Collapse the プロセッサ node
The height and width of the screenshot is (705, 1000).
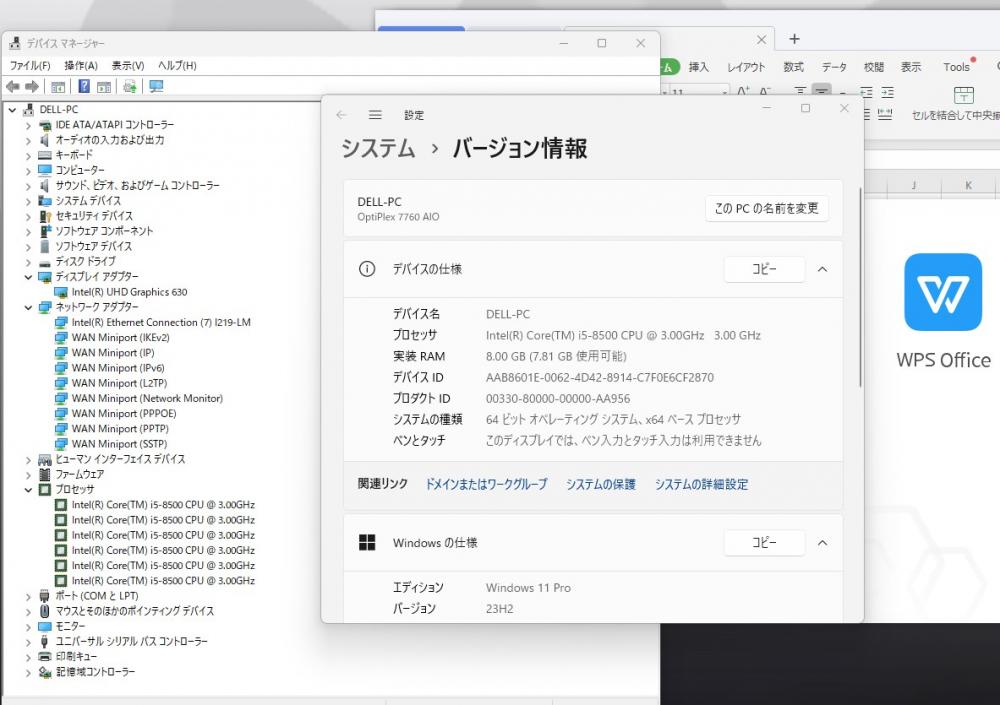point(28,490)
